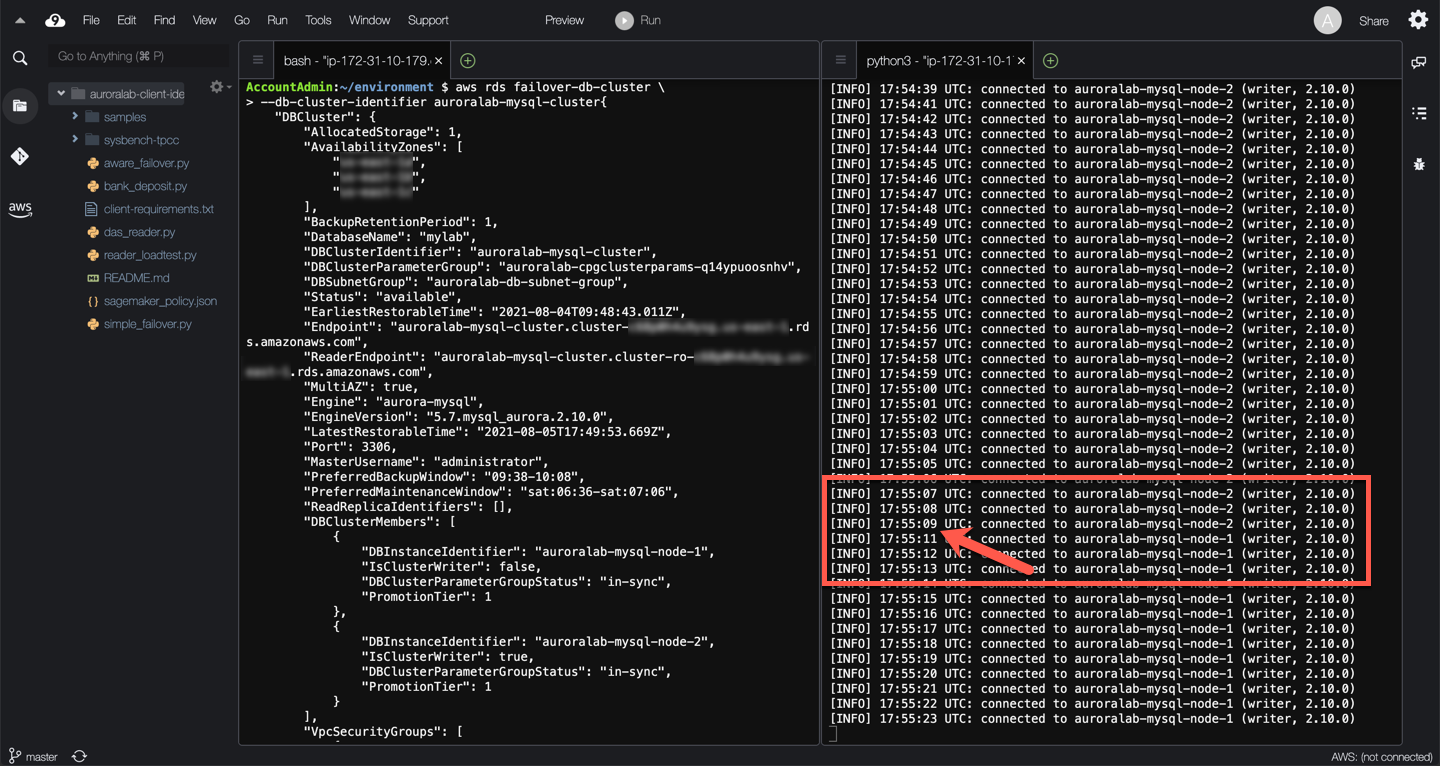Open the Source Control sidebar icon

click(x=20, y=156)
